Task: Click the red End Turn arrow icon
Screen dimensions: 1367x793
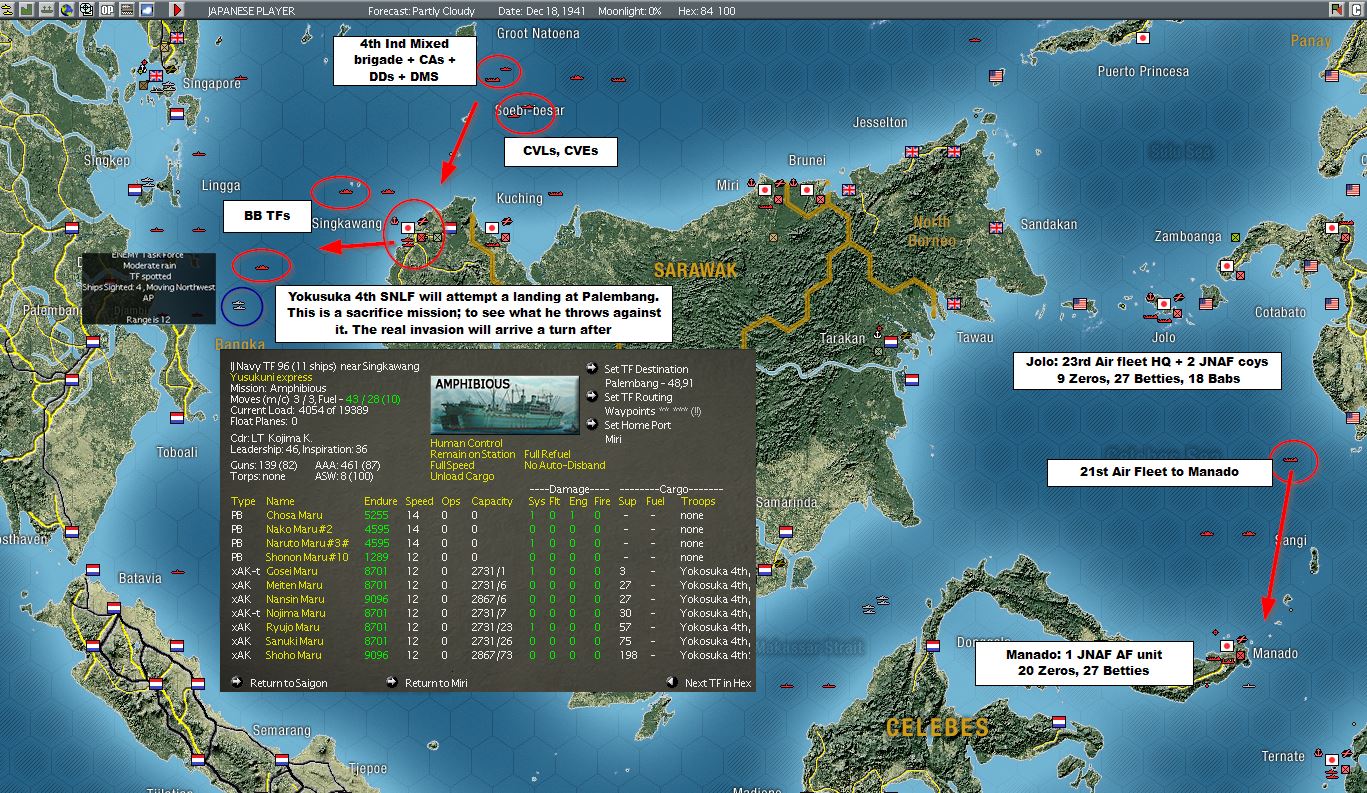Action: (177, 10)
